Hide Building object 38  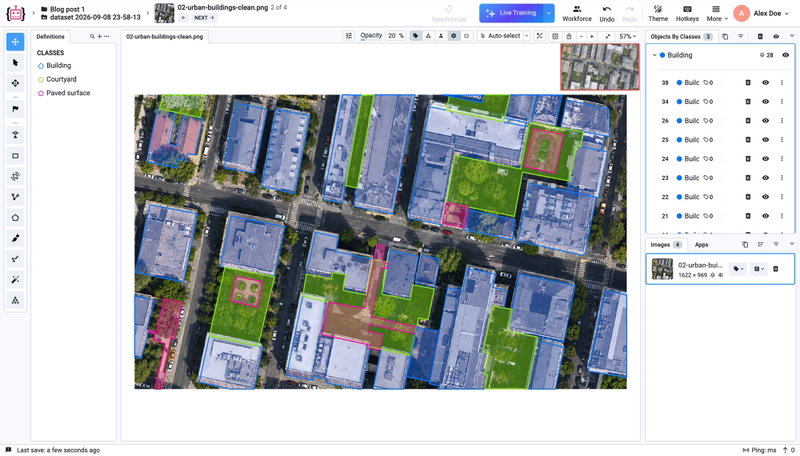click(765, 83)
